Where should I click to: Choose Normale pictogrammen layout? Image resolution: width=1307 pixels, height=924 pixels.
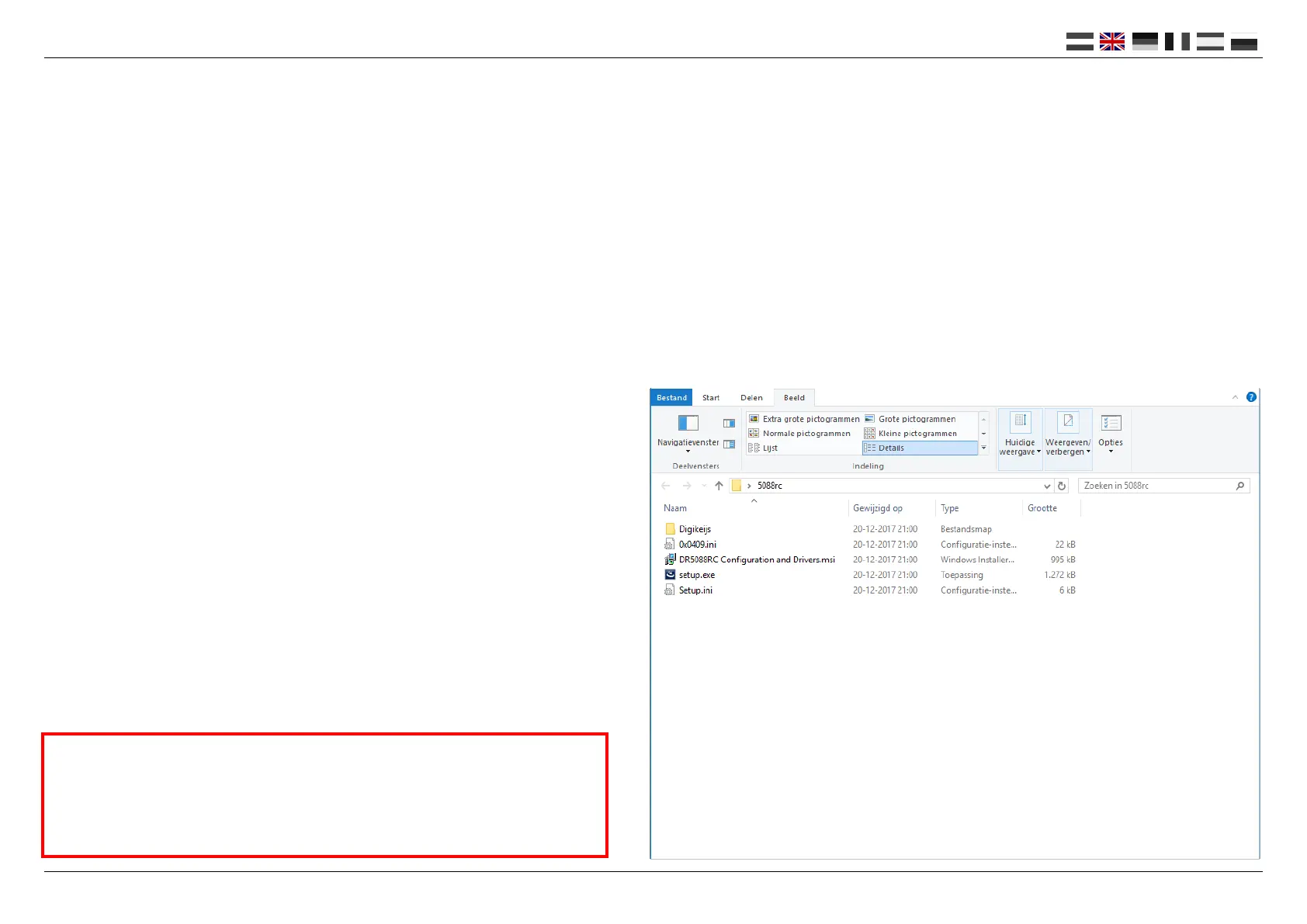799,434
